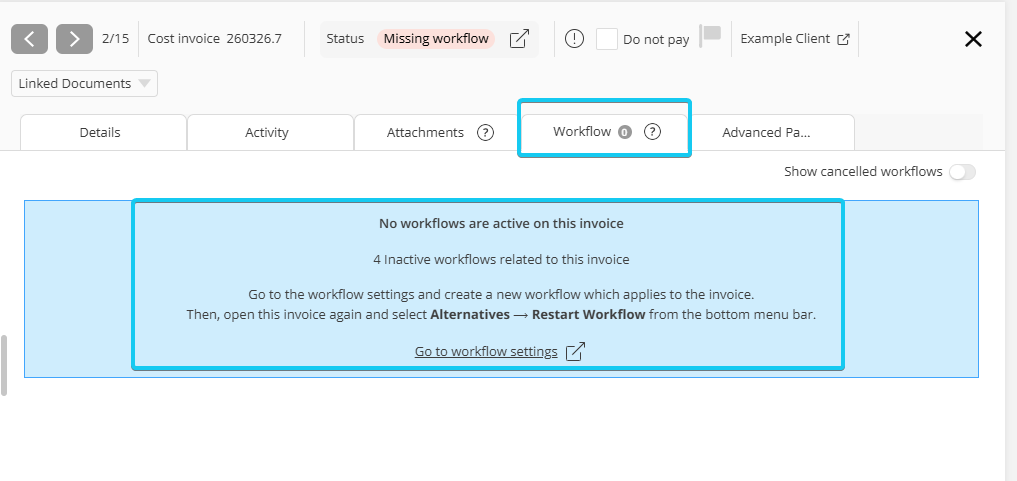Image resolution: width=1017 pixels, height=481 pixels.
Task: Close the invoice panel with X
Action: pyautogui.click(x=974, y=39)
